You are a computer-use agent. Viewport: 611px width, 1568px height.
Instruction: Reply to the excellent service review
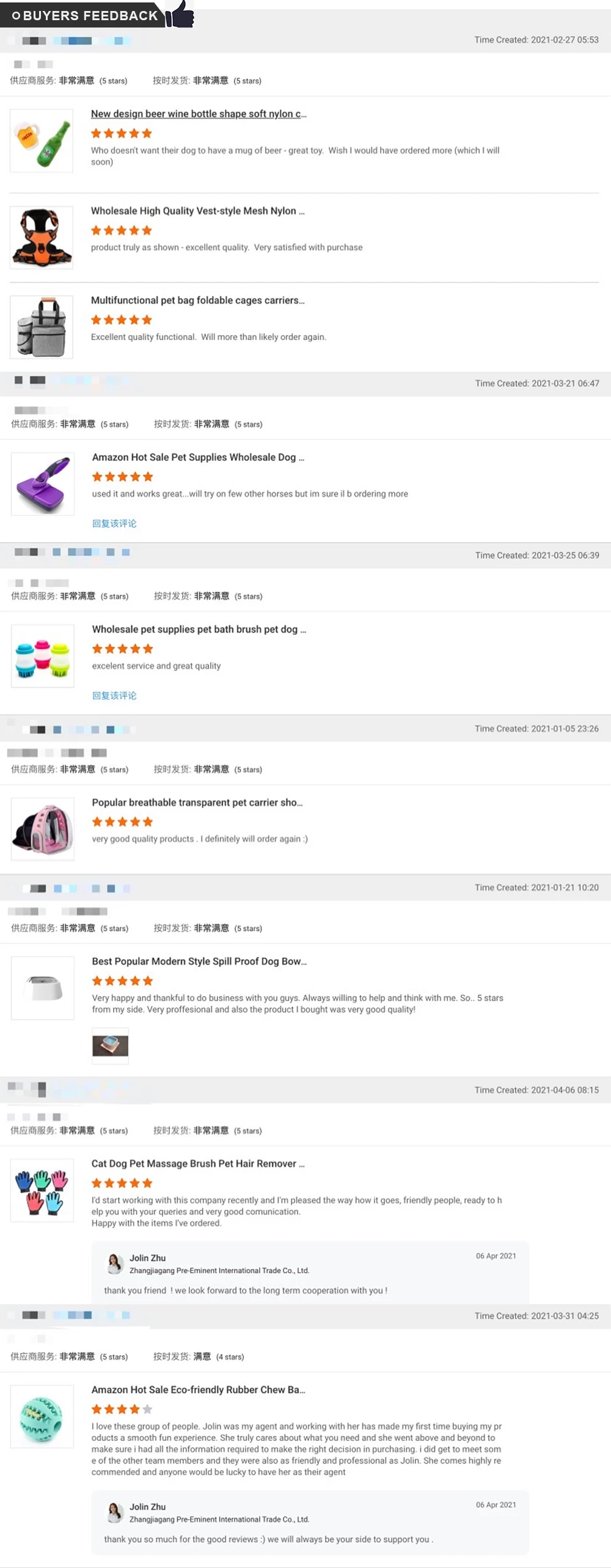point(114,696)
